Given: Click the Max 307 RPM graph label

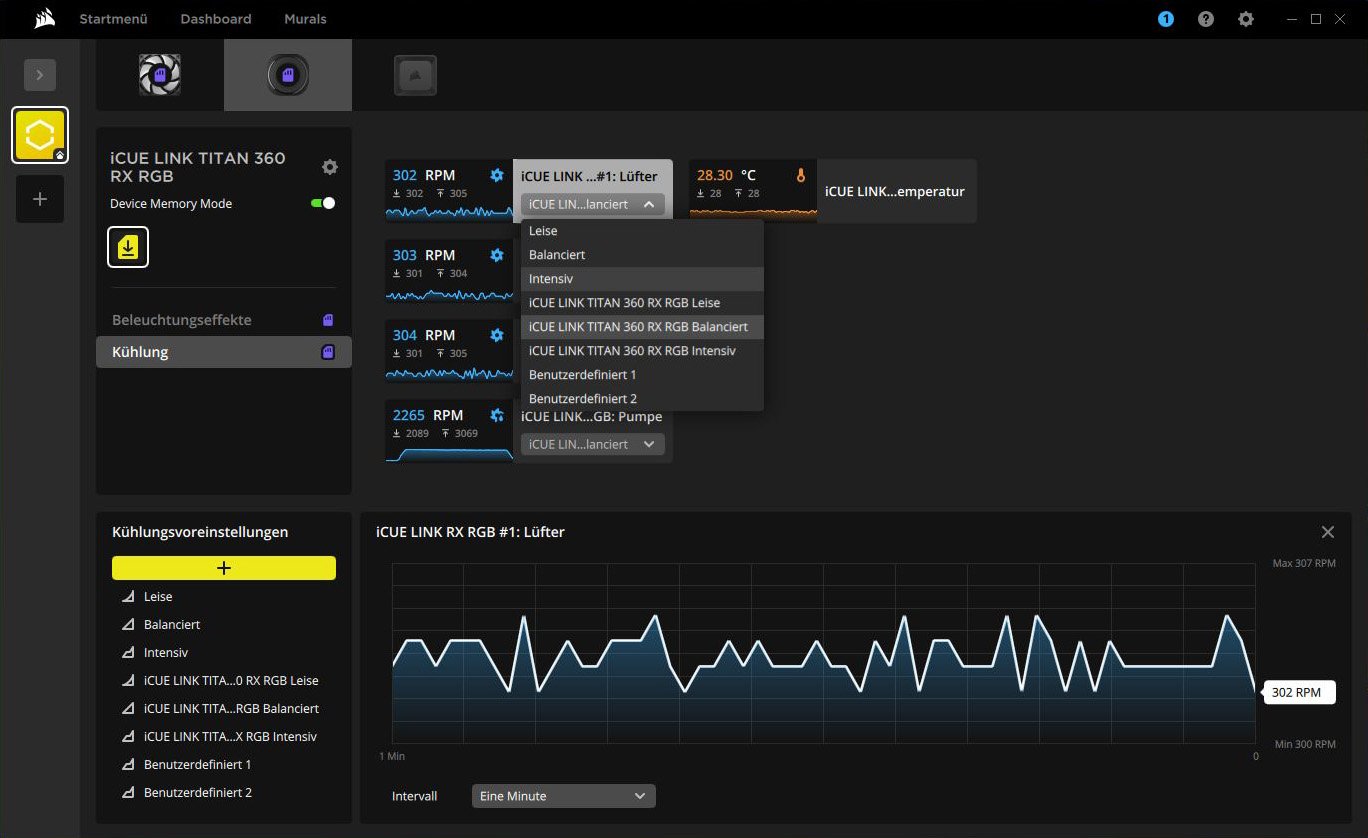Looking at the screenshot, I should (x=1304, y=563).
